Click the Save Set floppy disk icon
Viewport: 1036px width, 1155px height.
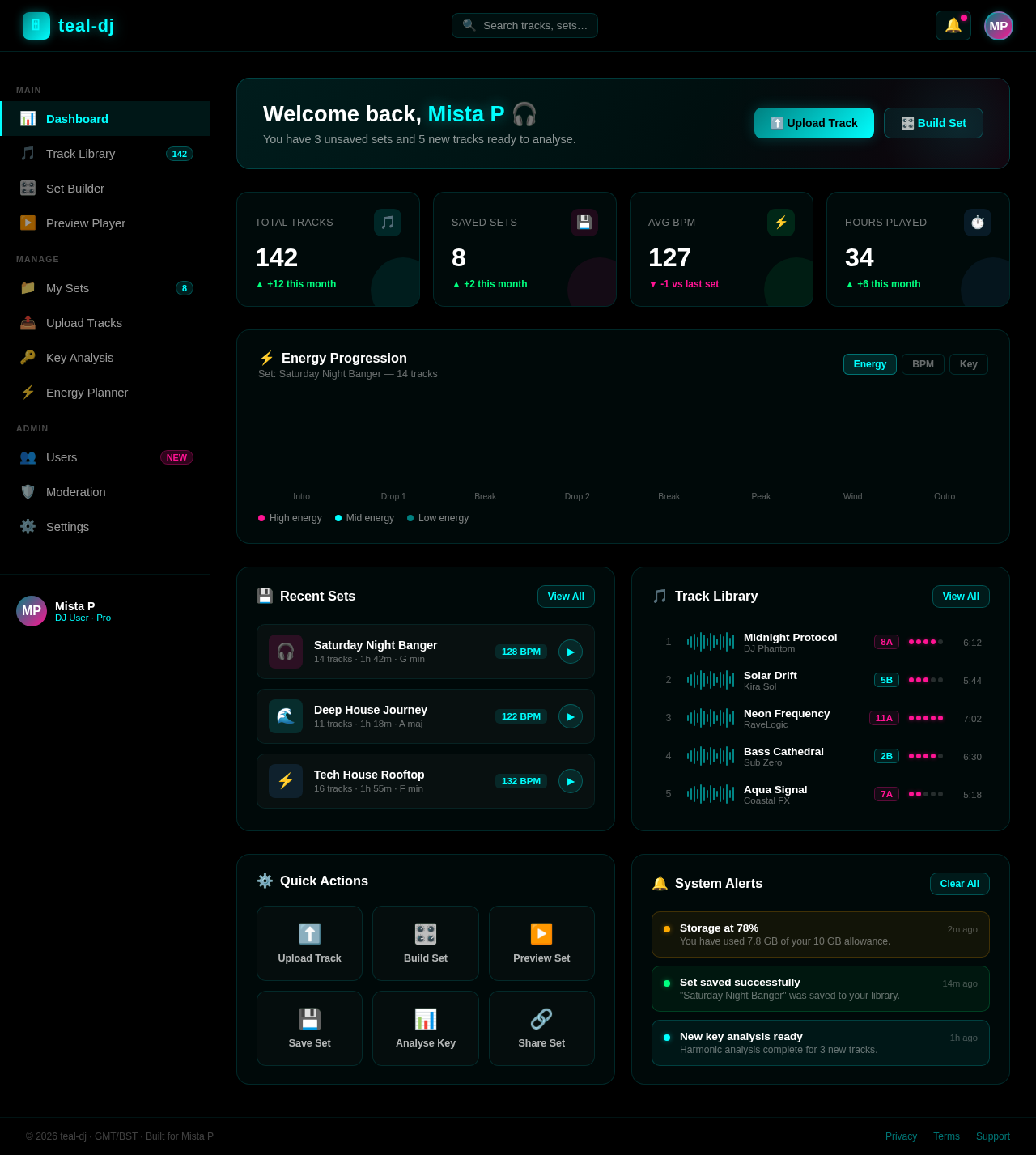click(x=309, y=1018)
